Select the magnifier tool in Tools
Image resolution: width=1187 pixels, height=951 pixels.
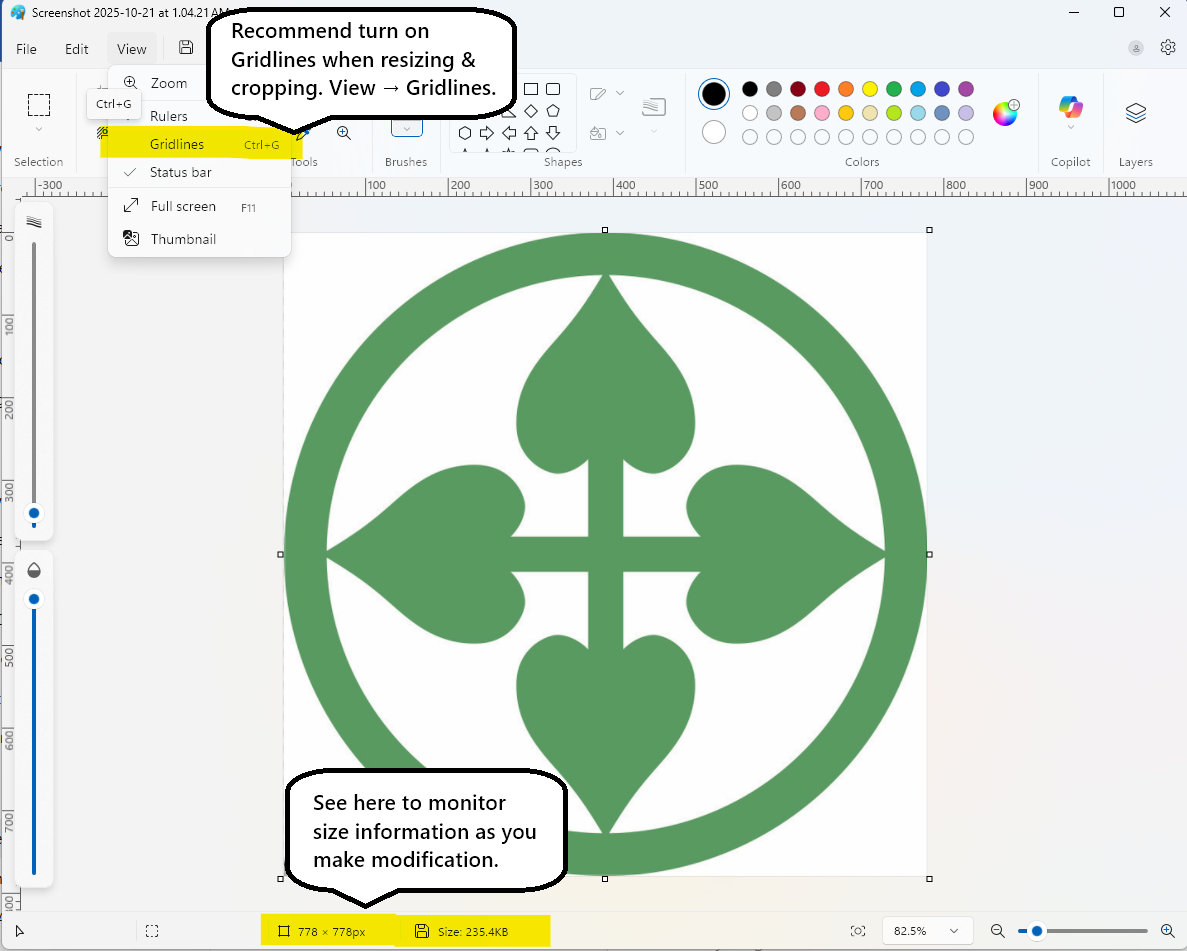tap(344, 133)
